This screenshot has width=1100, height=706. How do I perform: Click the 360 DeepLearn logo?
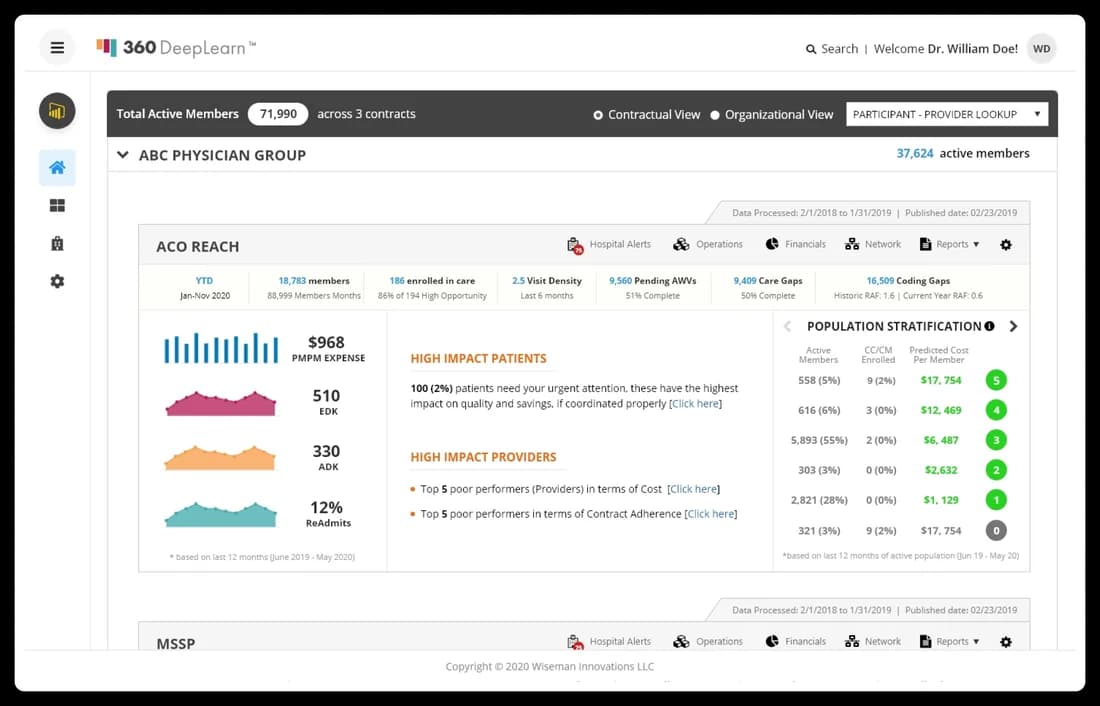pos(176,48)
